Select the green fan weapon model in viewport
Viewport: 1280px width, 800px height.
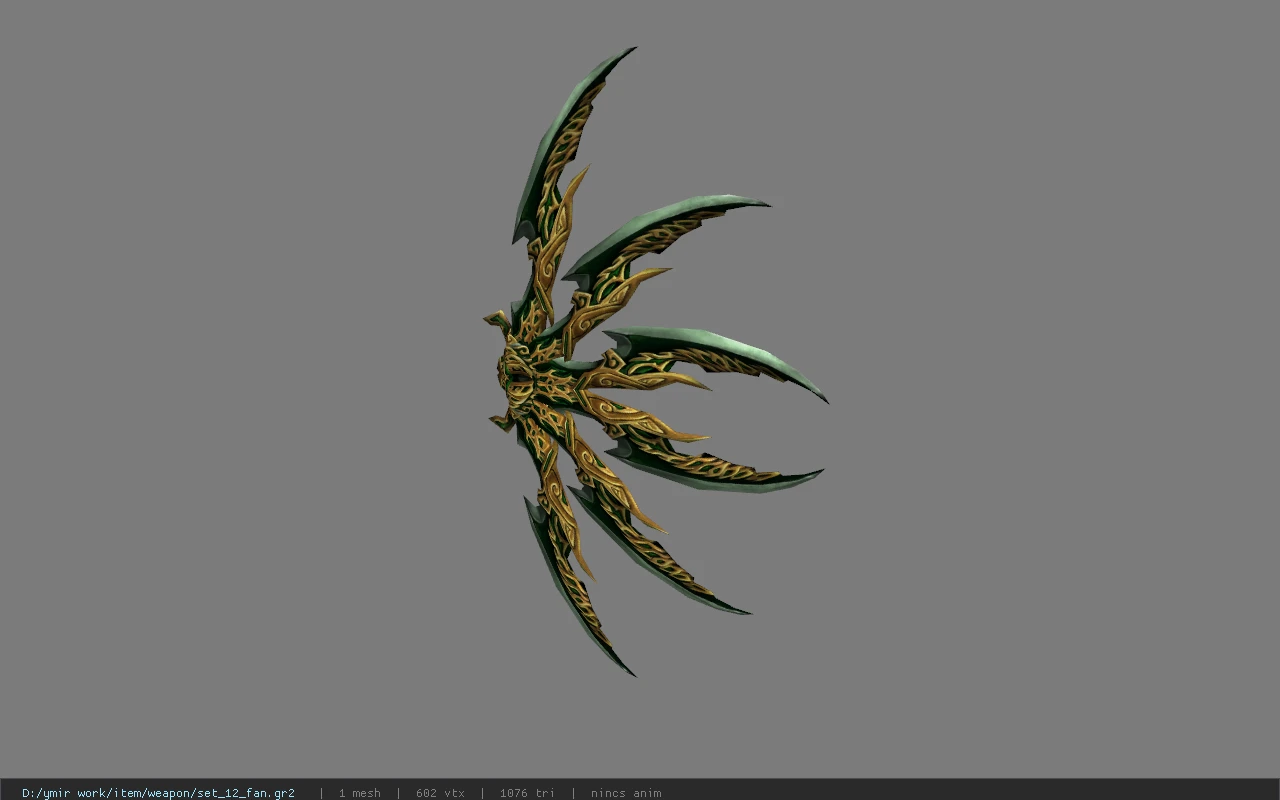pos(655,362)
